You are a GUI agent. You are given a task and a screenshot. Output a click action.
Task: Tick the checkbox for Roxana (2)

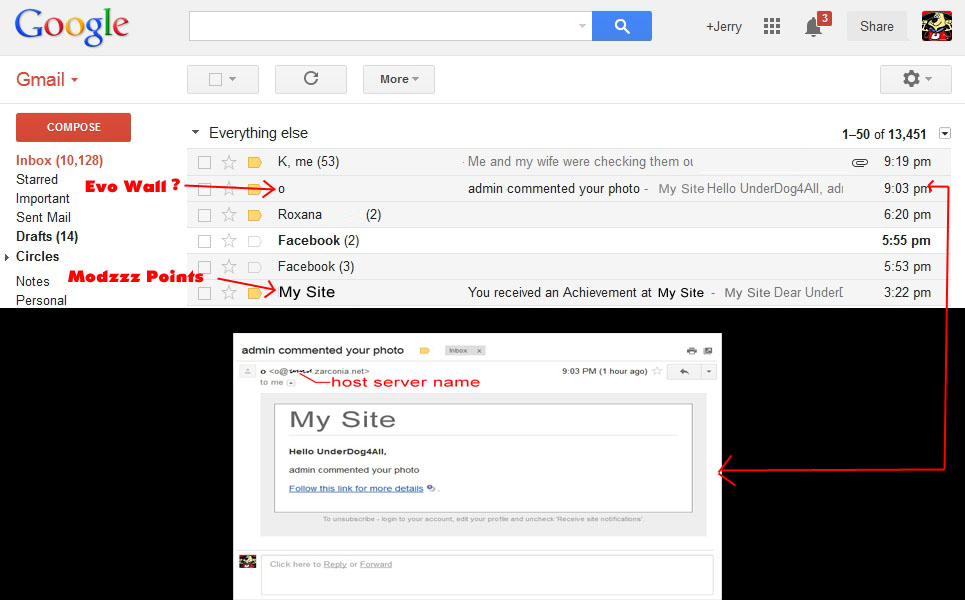pos(204,215)
